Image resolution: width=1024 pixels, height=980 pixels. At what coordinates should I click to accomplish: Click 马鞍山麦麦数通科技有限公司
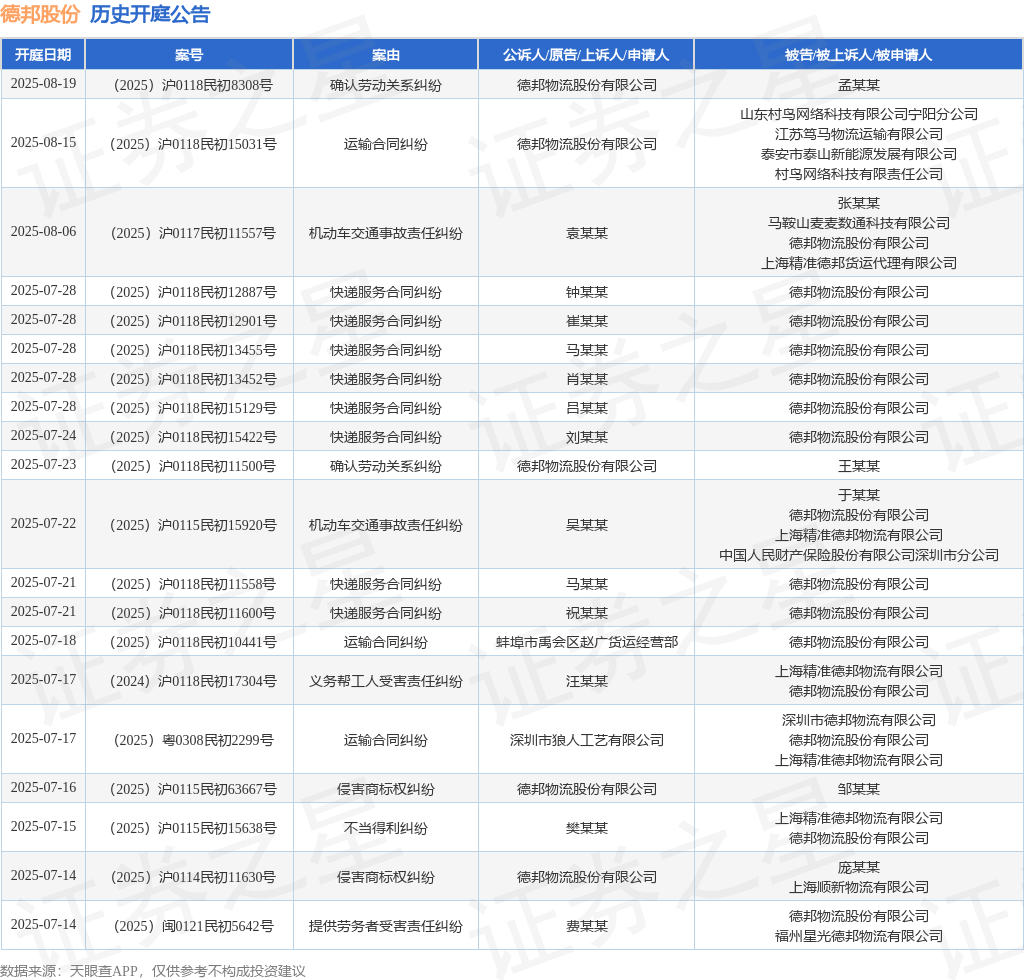859,223
